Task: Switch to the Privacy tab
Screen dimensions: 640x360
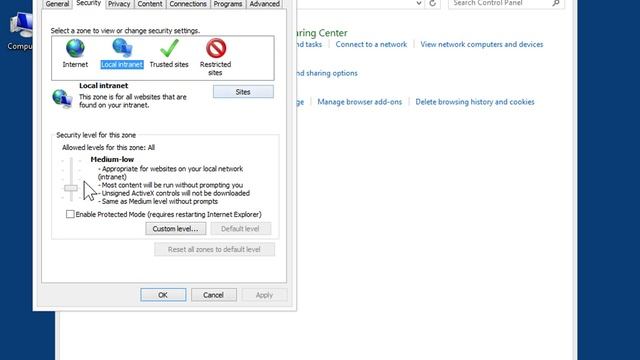Action: pos(119,4)
